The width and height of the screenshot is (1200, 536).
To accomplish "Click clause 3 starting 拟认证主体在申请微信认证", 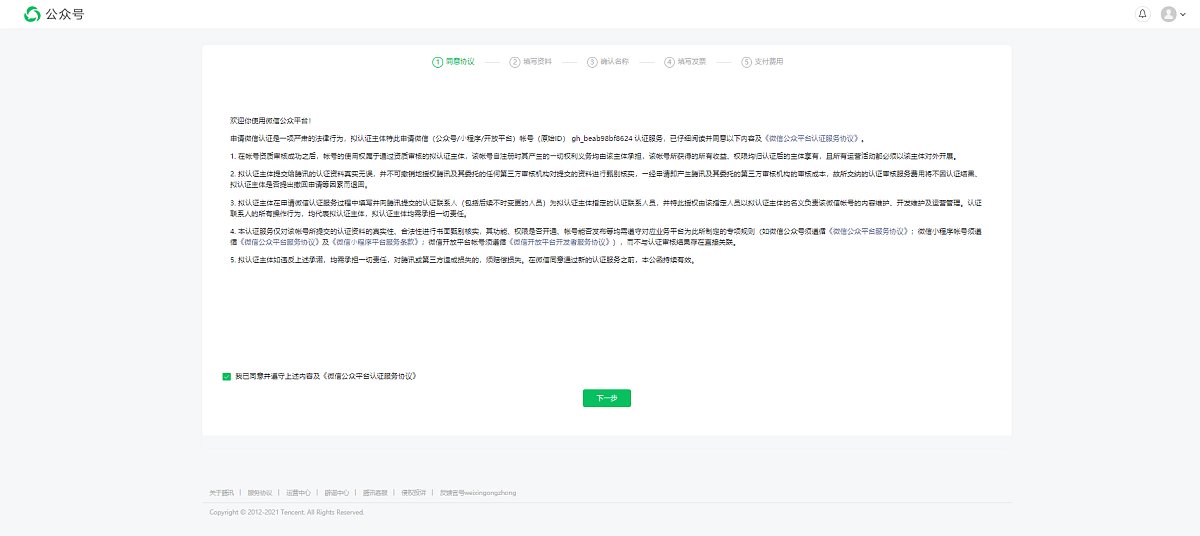I will click(x=605, y=208).
